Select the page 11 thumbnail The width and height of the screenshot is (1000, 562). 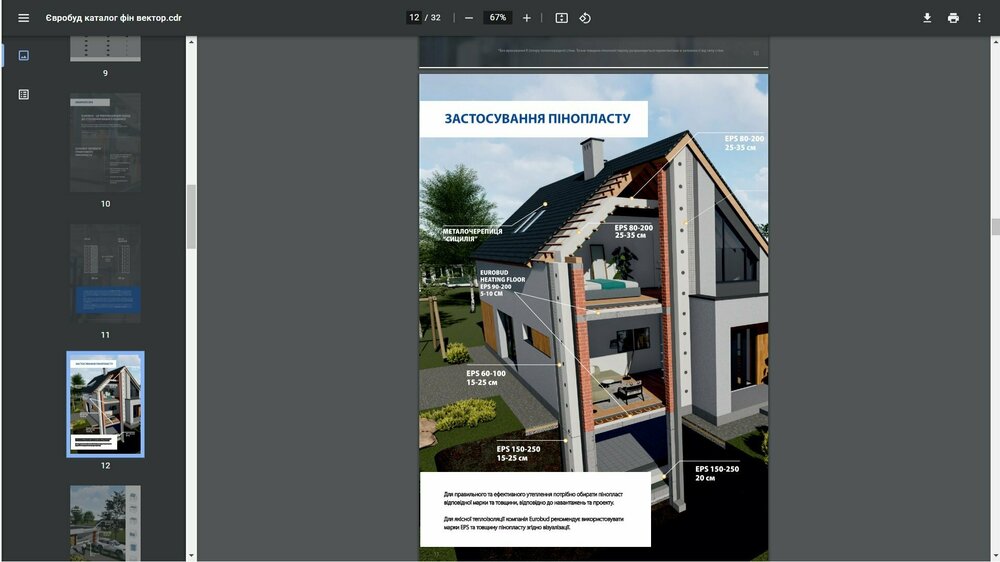(105, 273)
